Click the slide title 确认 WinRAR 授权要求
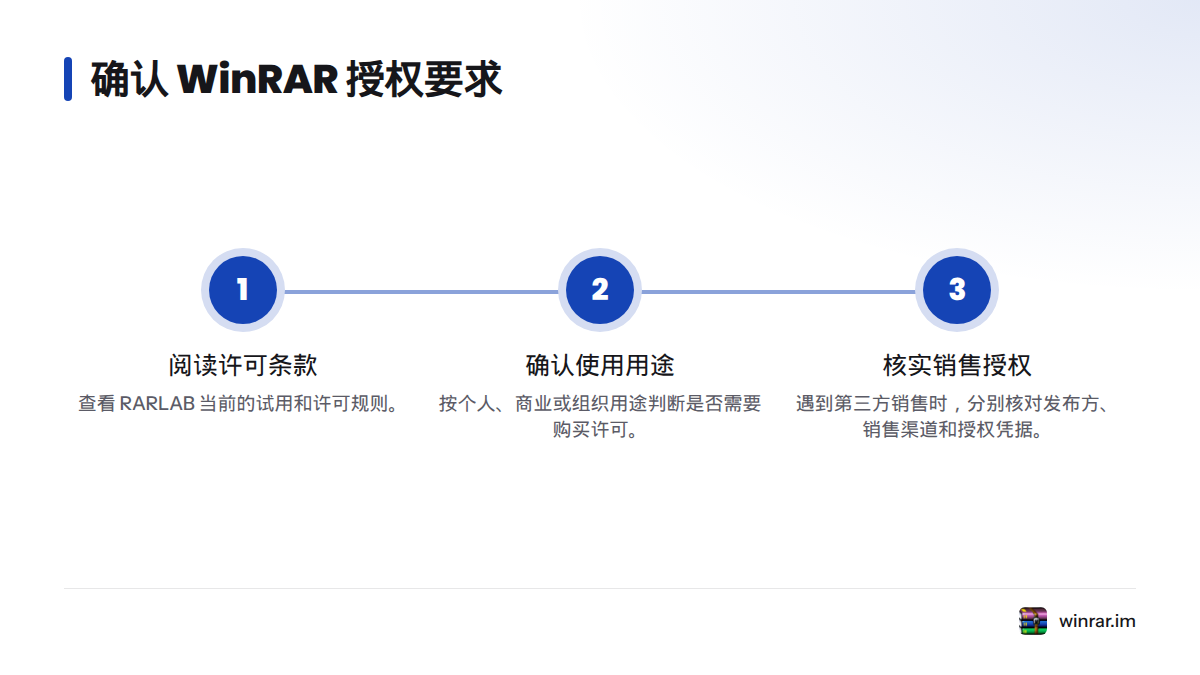This screenshot has width=1200, height=675. coord(297,79)
